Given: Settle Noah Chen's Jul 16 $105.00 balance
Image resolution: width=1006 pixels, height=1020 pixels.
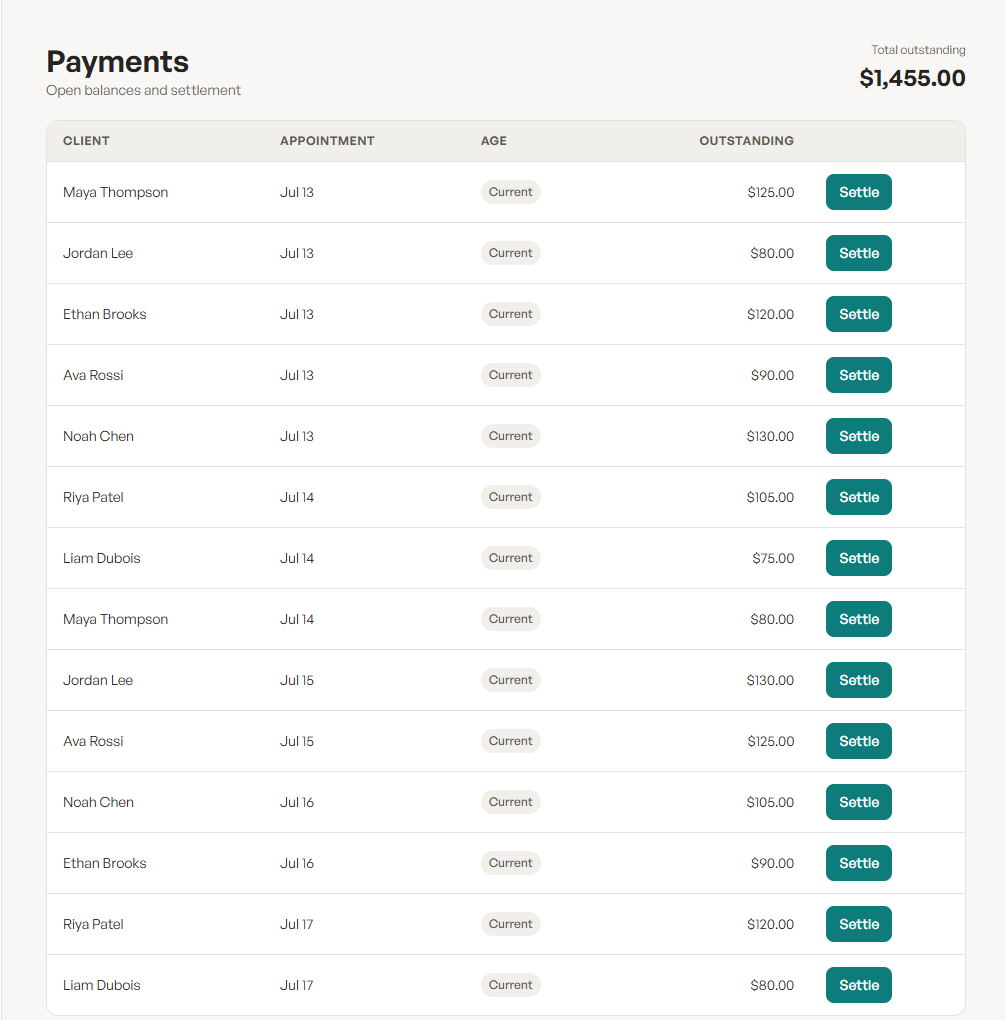Looking at the screenshot, I should coord(858,802).
